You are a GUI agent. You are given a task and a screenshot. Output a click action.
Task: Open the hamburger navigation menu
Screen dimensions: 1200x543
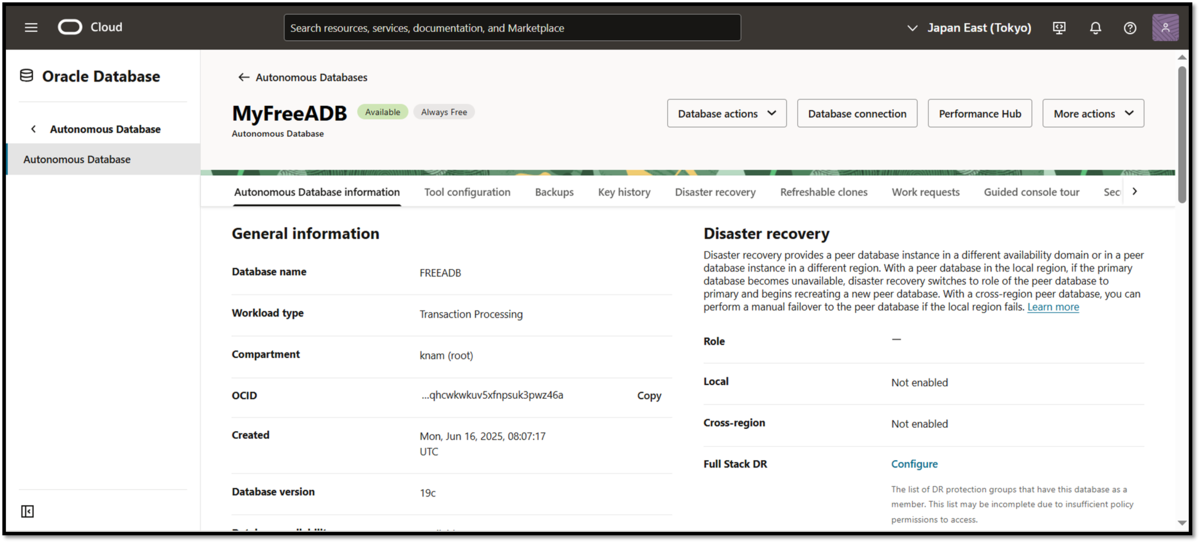point(31,28)
